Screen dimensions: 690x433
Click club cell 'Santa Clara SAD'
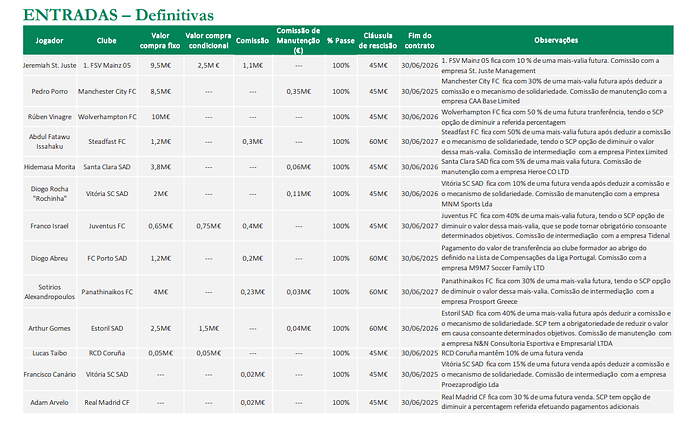(107, 167)
